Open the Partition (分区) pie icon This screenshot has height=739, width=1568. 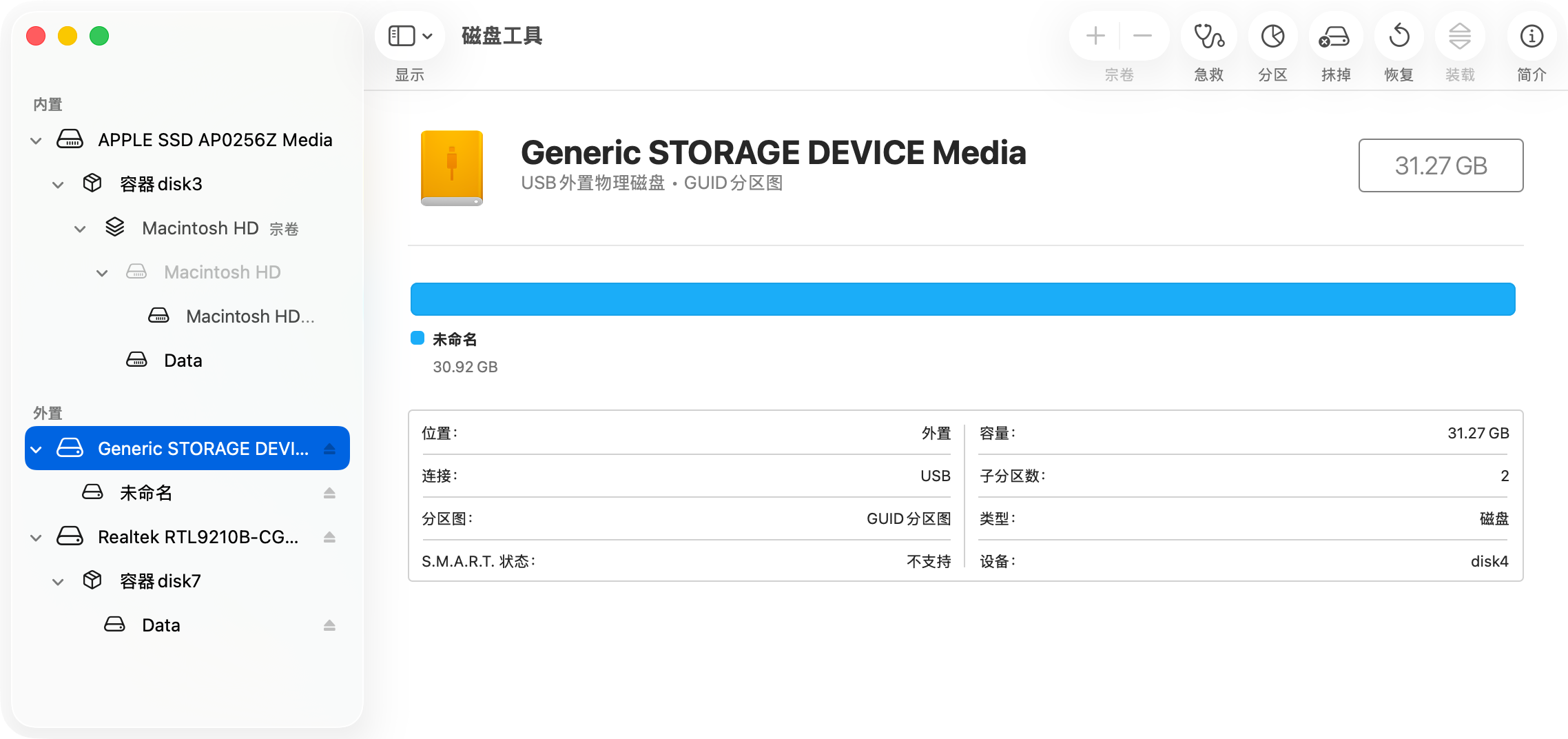click(1272, 37)
